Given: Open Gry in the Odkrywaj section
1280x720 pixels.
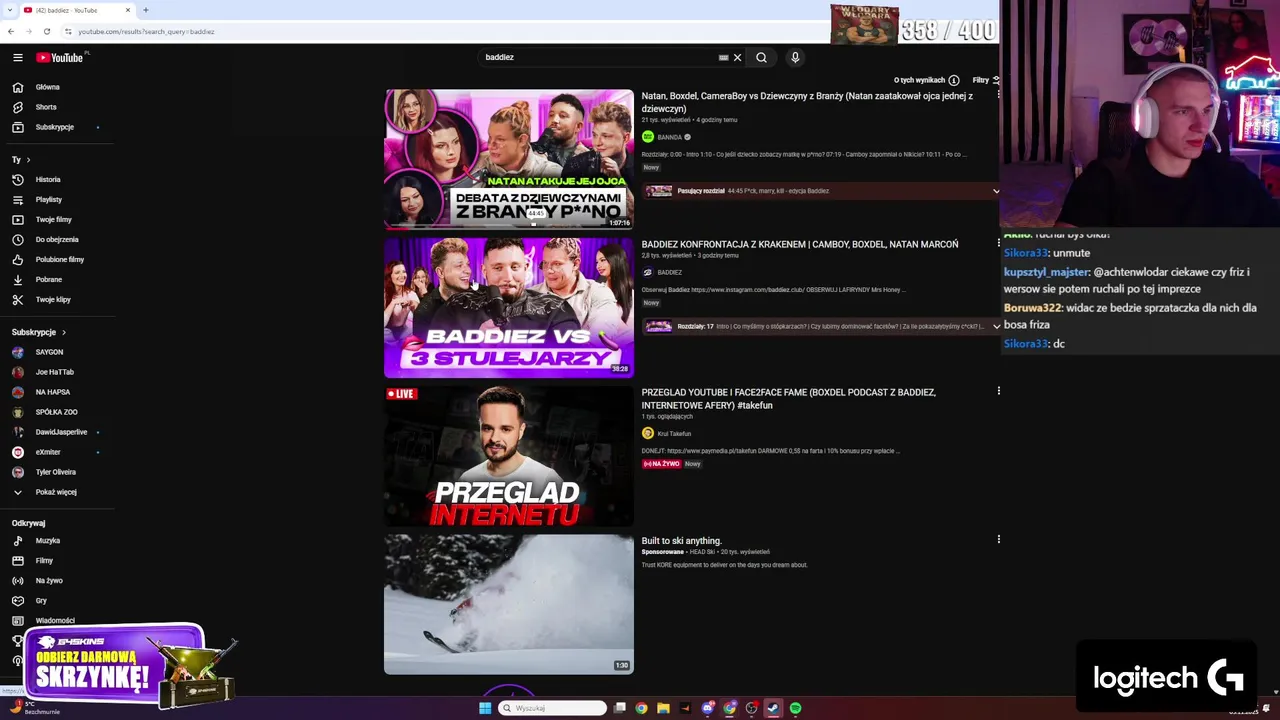Looking at the screenshot, I should pos(41,601).
